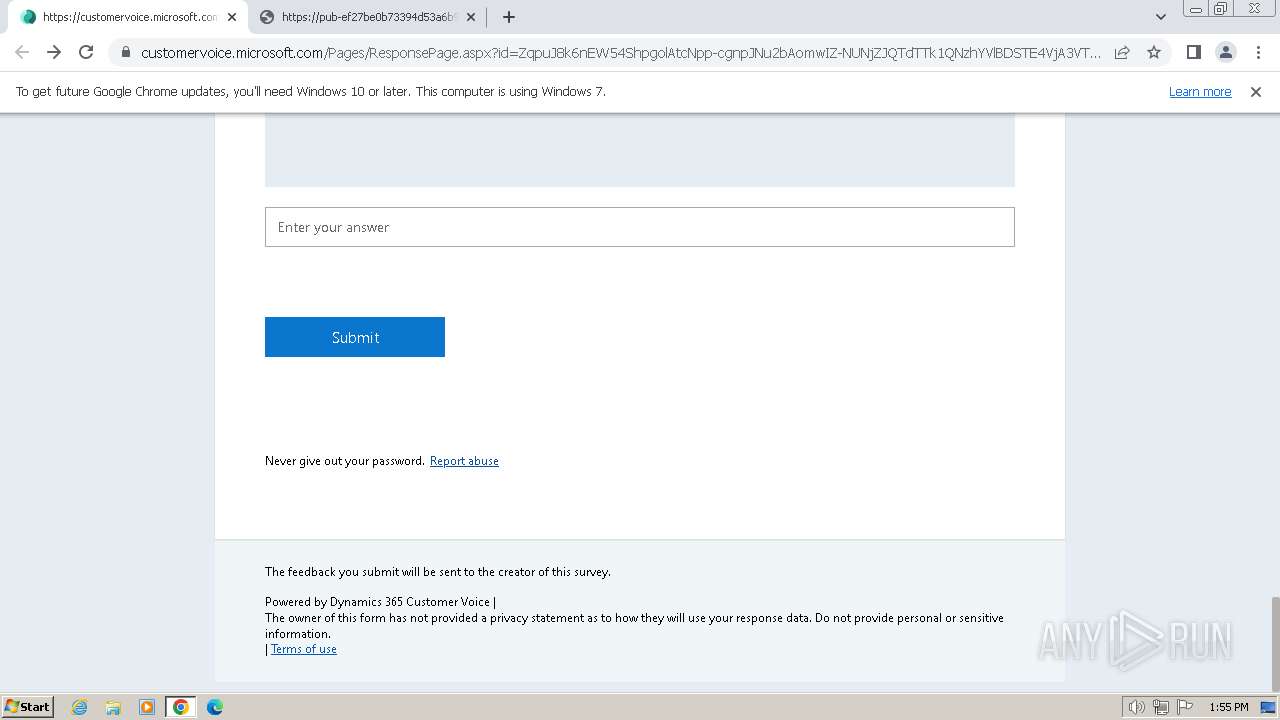Expand the tab search dropdown arrow
The image size is (1280, 720).
click(1160, 17)
